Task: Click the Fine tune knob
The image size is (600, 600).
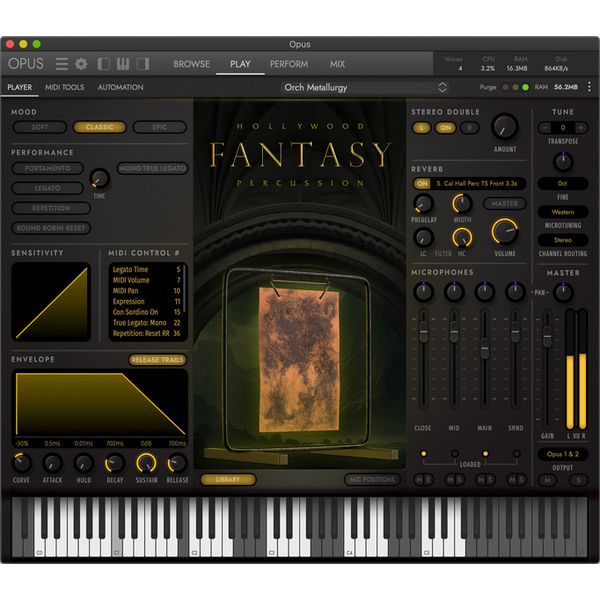Action: pyautogui.click(x=563, y=162)
